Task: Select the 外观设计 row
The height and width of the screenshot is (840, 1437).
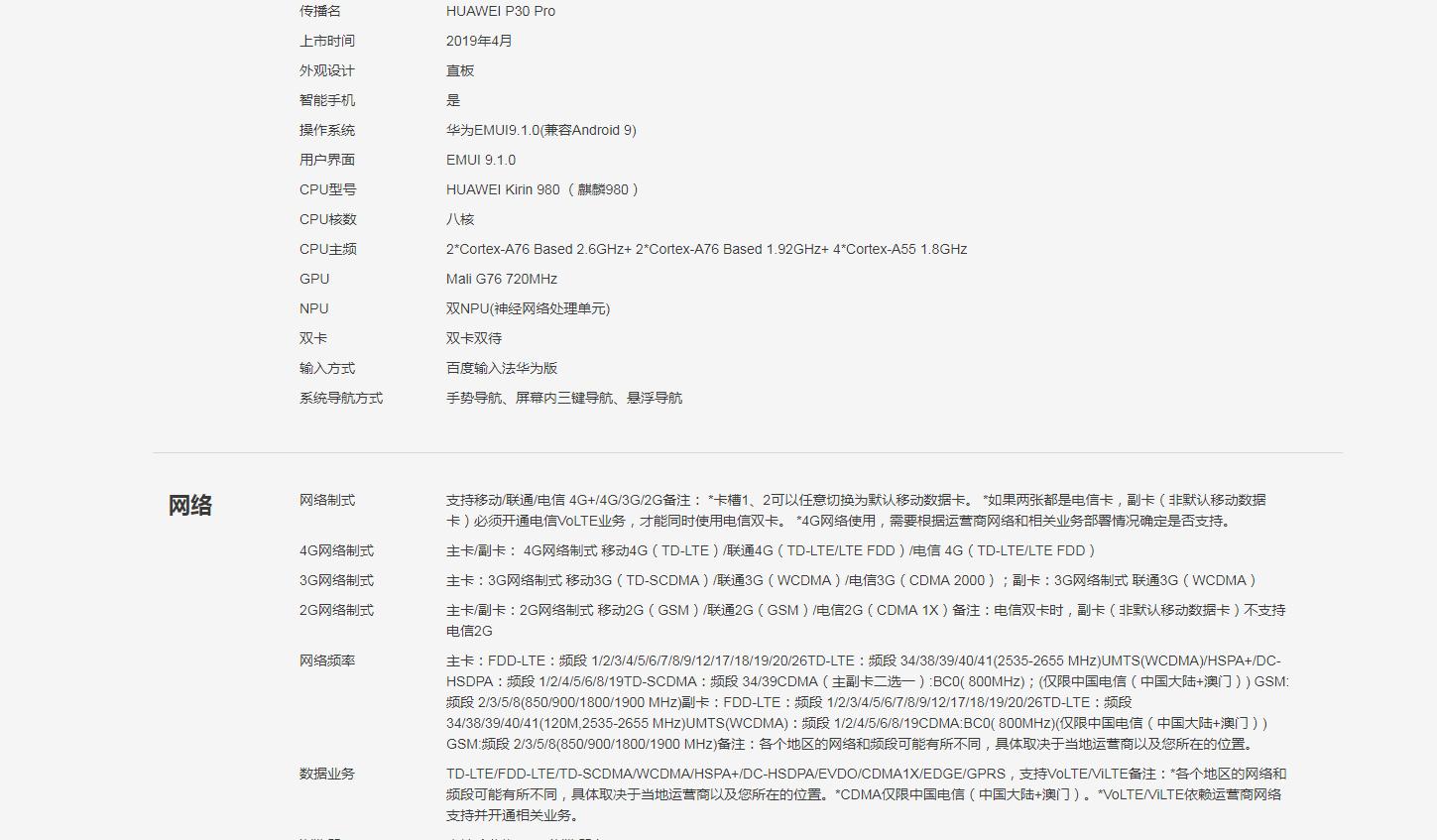Action: [326, 70]
